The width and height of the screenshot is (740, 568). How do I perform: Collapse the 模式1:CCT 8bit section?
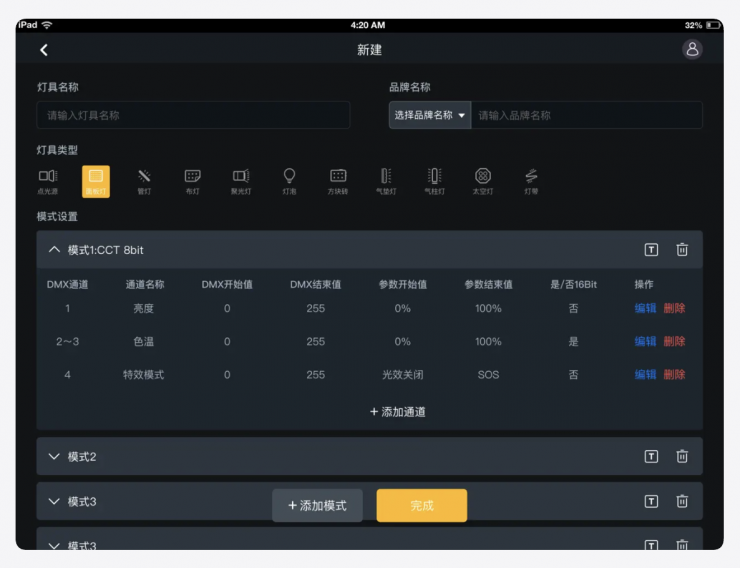55,250
